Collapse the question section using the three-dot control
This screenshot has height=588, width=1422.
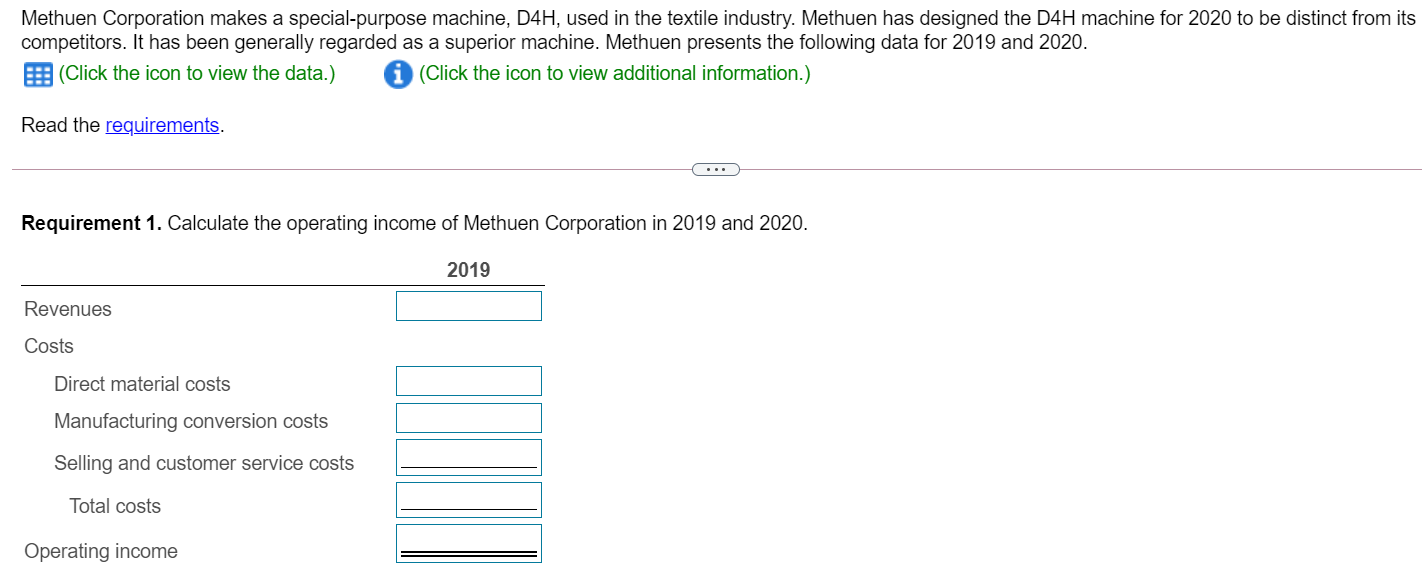pyautogui.click(x=715, y=168)
